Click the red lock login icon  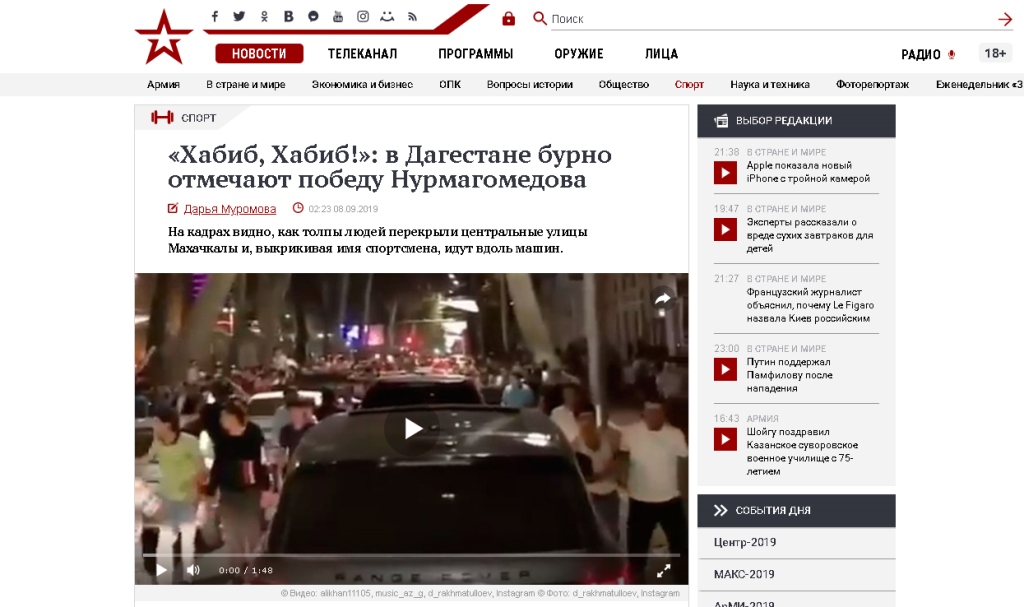[508, 19]
